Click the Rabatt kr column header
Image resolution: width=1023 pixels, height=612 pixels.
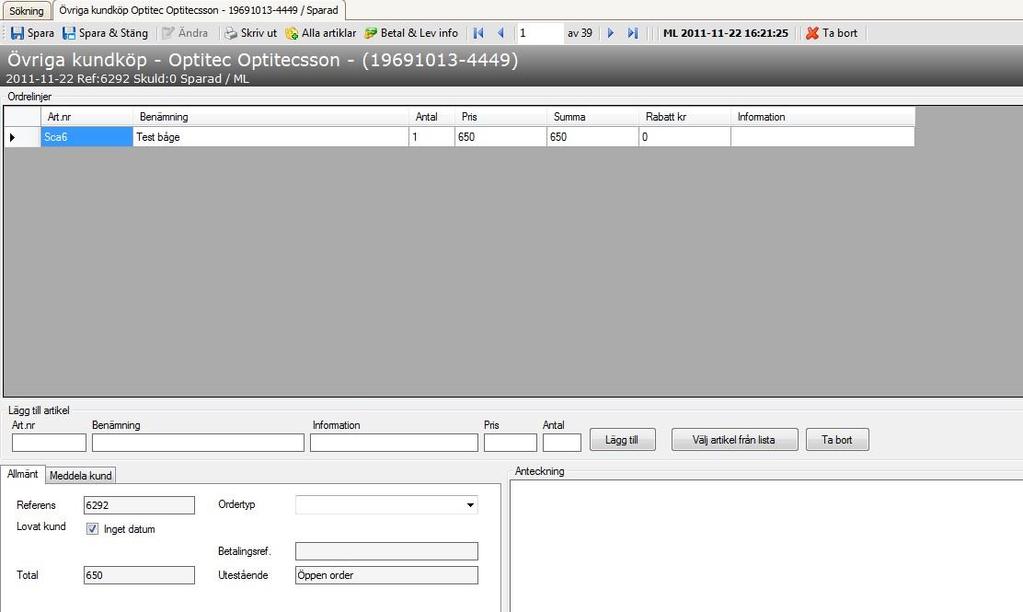[x=684, y=117]
